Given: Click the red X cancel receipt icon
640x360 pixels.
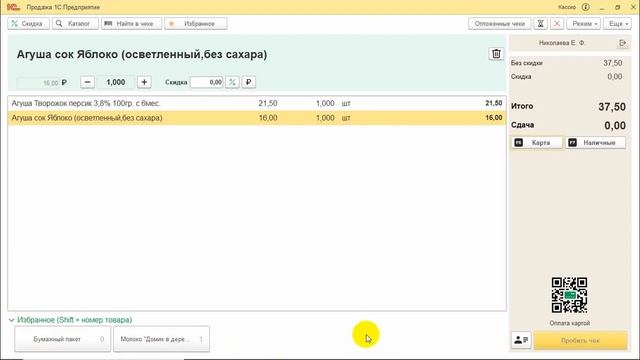Looking at the screenshot, I should [557, 24].
